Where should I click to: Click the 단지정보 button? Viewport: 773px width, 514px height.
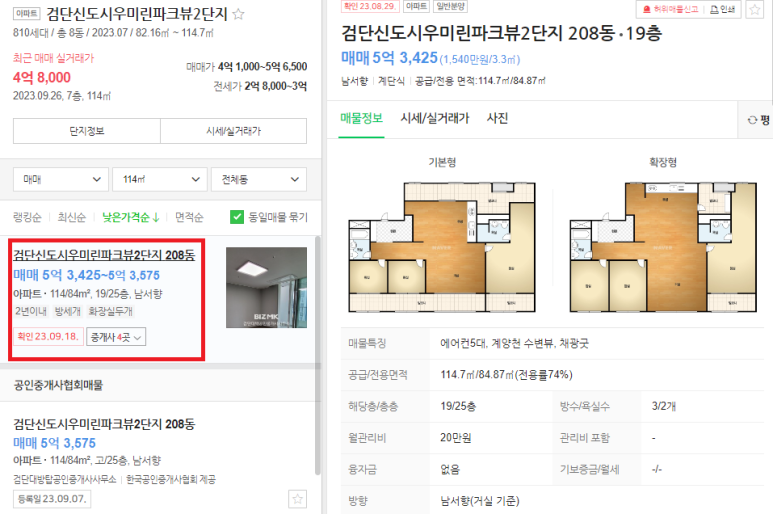(87, 131)
